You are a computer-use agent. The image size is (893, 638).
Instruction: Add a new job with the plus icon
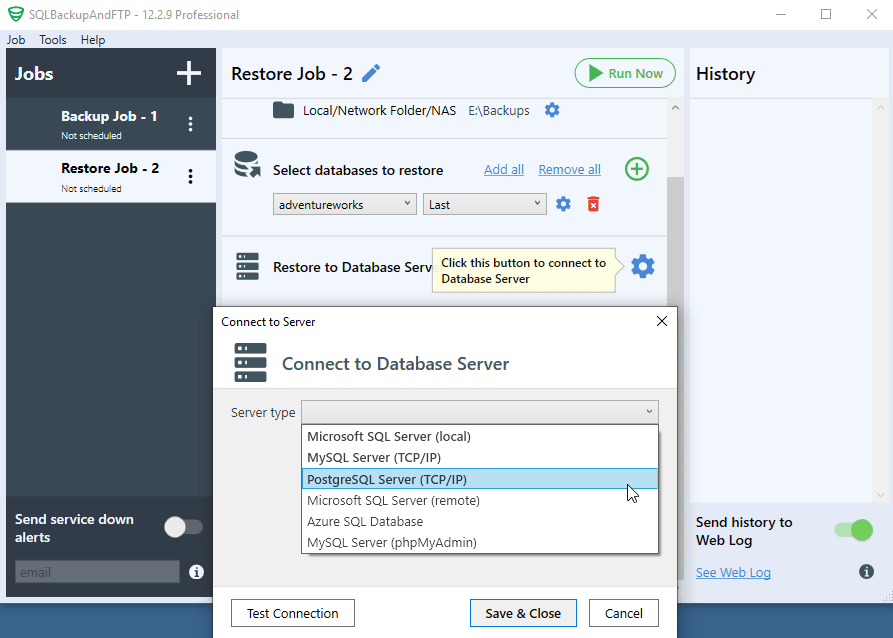(x=189, y=73)
